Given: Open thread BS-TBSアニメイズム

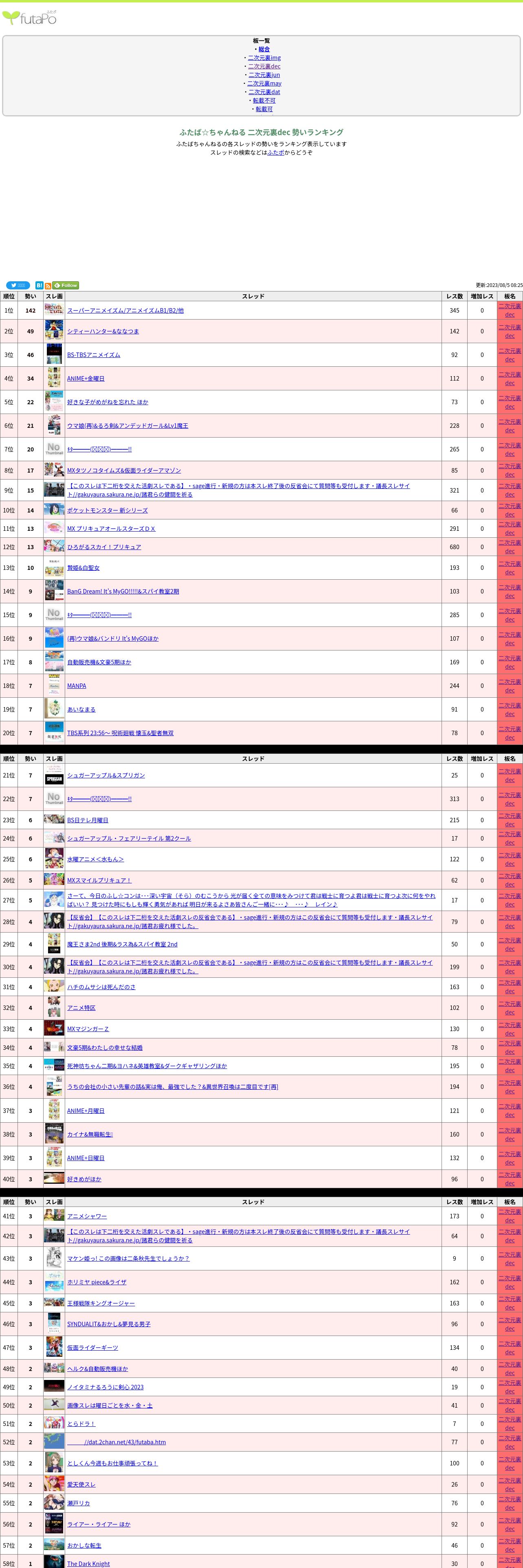Looking at the screenshot, I should click(94, 355).
